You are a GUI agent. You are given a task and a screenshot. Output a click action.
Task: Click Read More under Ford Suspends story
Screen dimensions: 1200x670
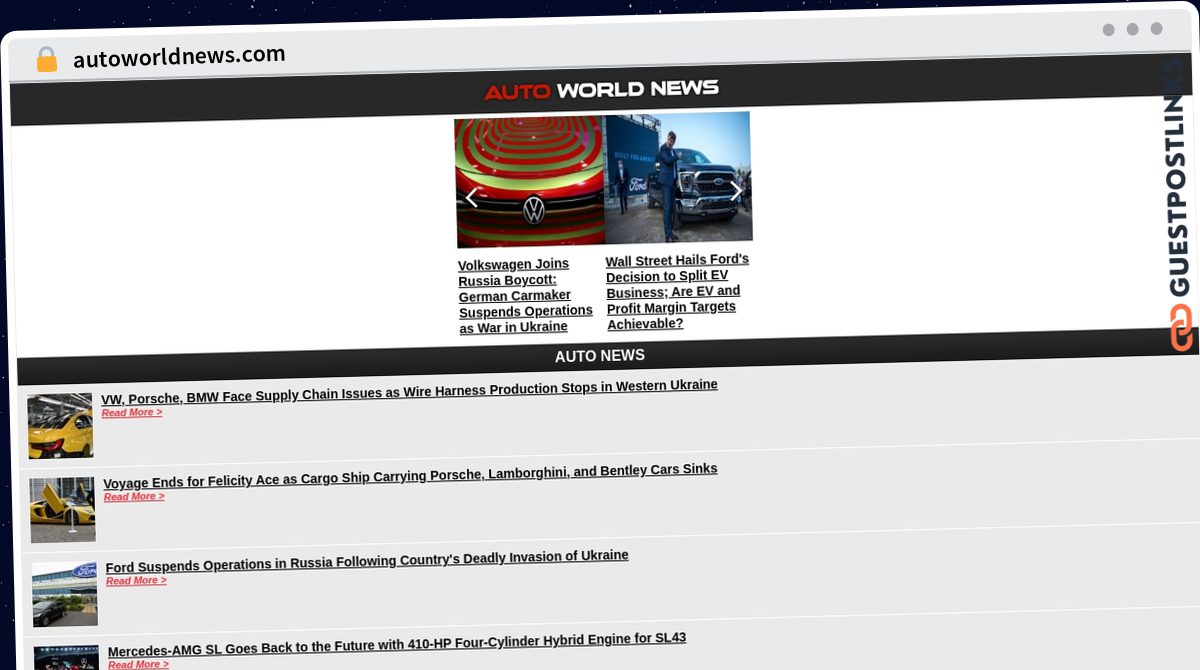(136, 580)
